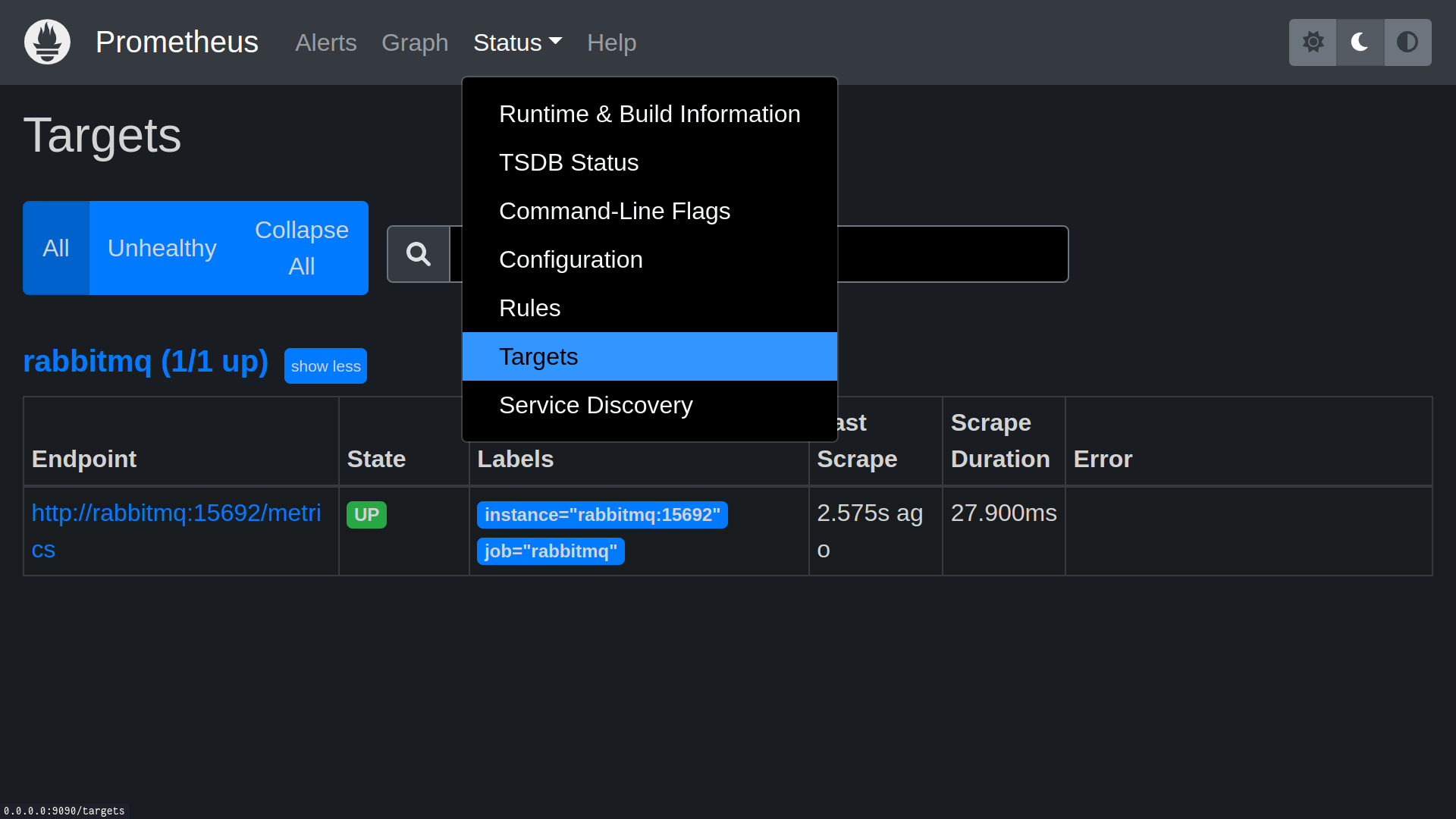Click the rabbitmq (1/1 up) heading
The height and width of the screenshot is (819, 1456).
point(146,362)
